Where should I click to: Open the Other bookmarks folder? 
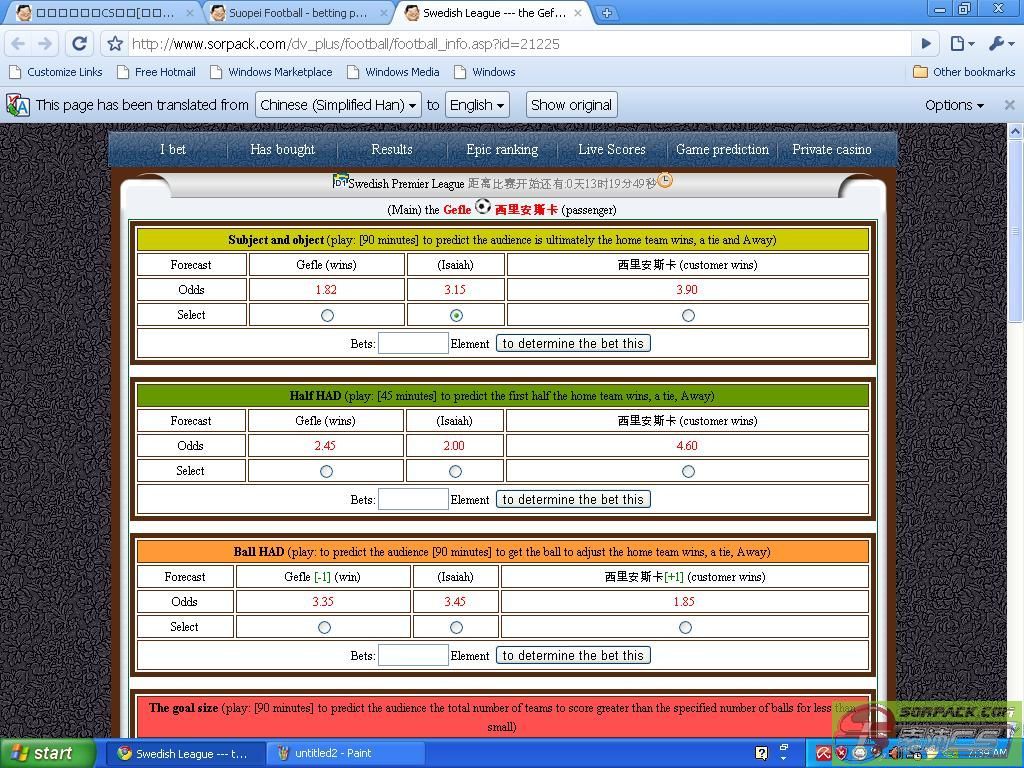tap(964, 72)
